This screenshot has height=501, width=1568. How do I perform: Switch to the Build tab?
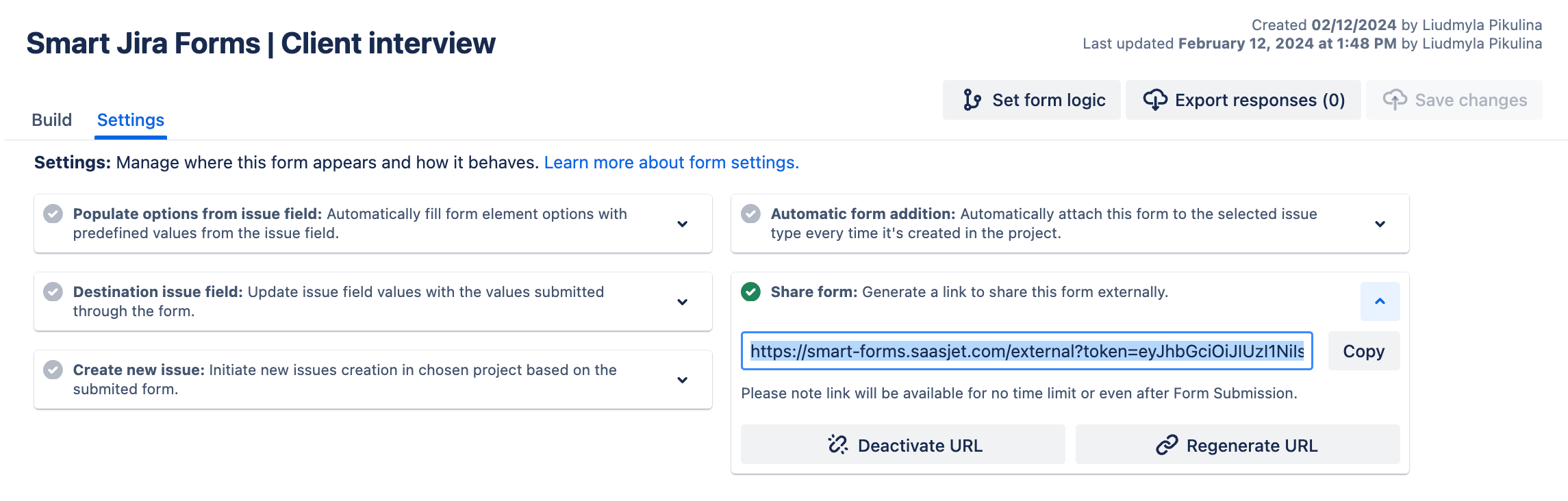coord(51,120)
